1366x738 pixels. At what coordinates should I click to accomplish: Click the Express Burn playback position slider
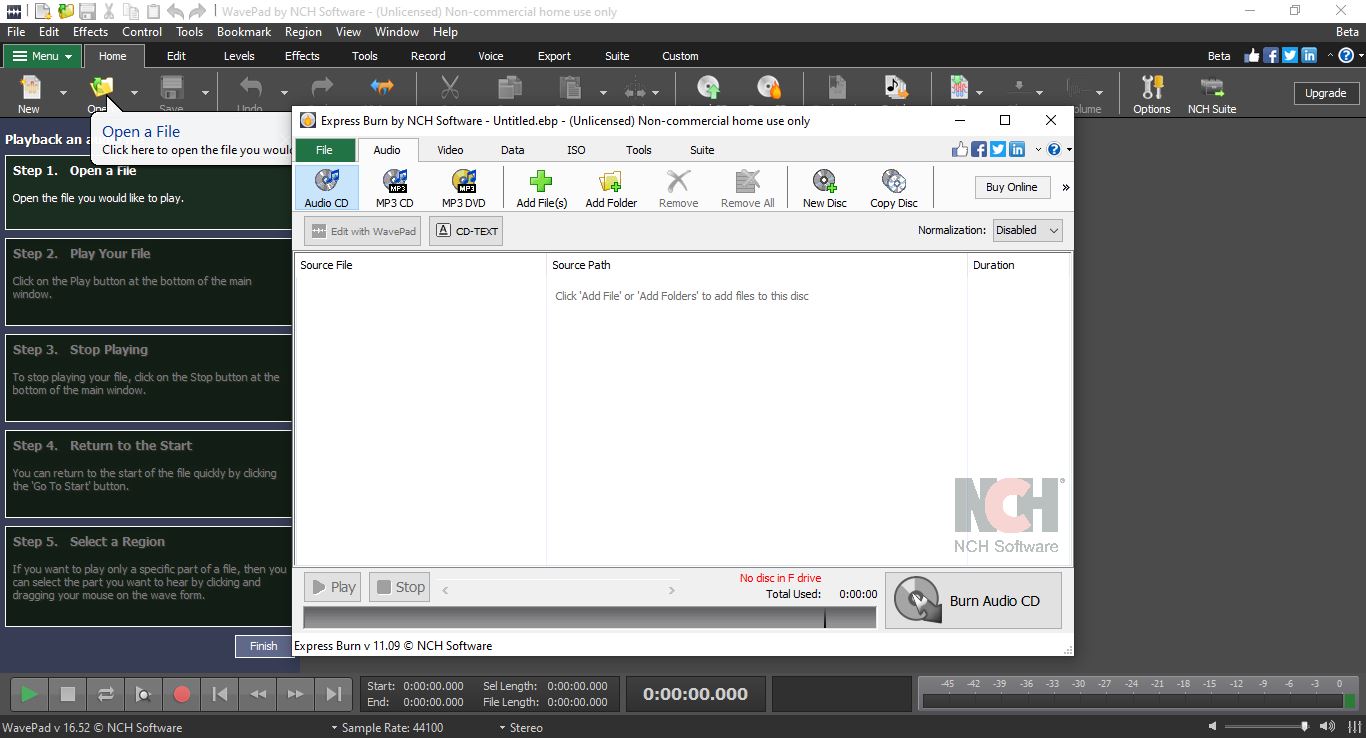click(x=558, y=590)
